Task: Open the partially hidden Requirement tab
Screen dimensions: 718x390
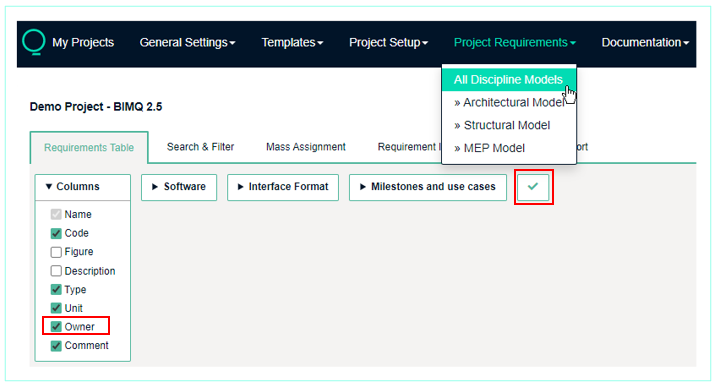Action: click(x=408, y=147)
